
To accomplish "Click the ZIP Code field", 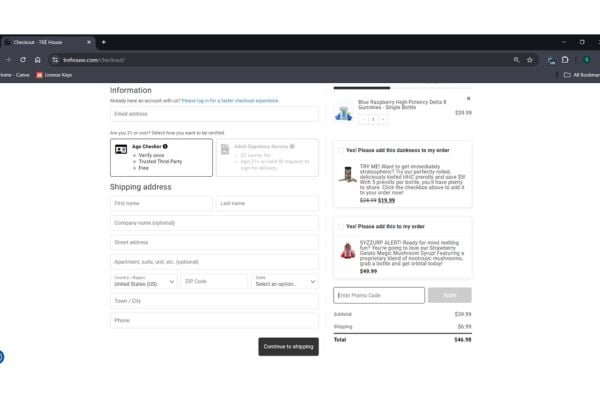I will (214, 281).
